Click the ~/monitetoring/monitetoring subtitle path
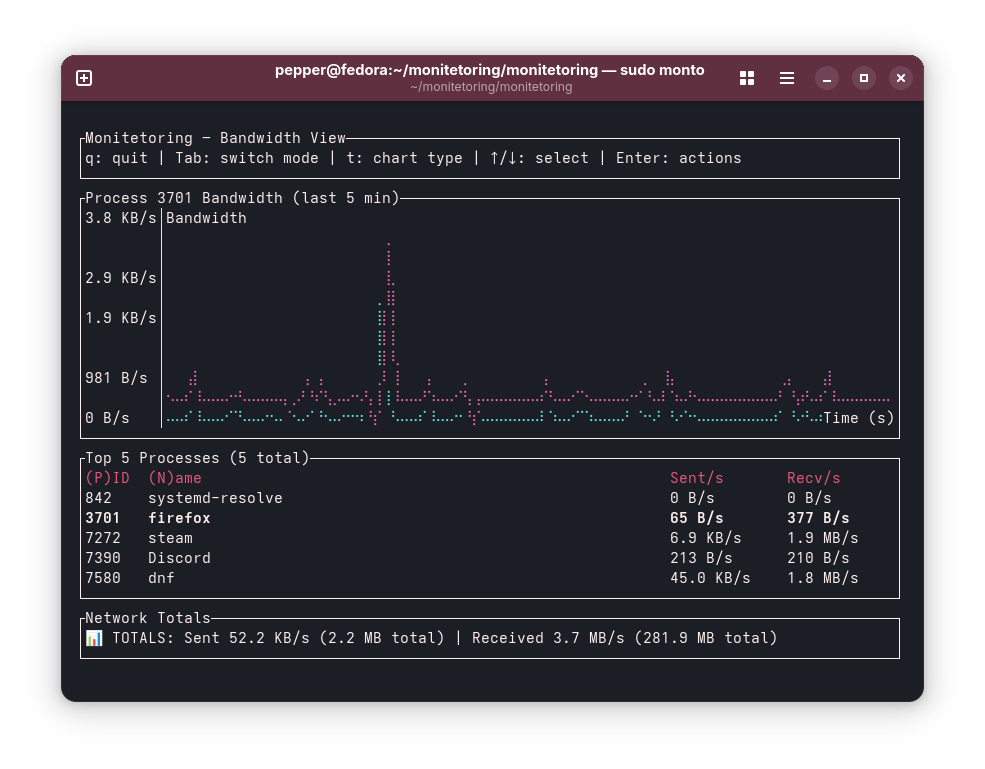This screenshot has width=985, height=769. click(491, 87)
